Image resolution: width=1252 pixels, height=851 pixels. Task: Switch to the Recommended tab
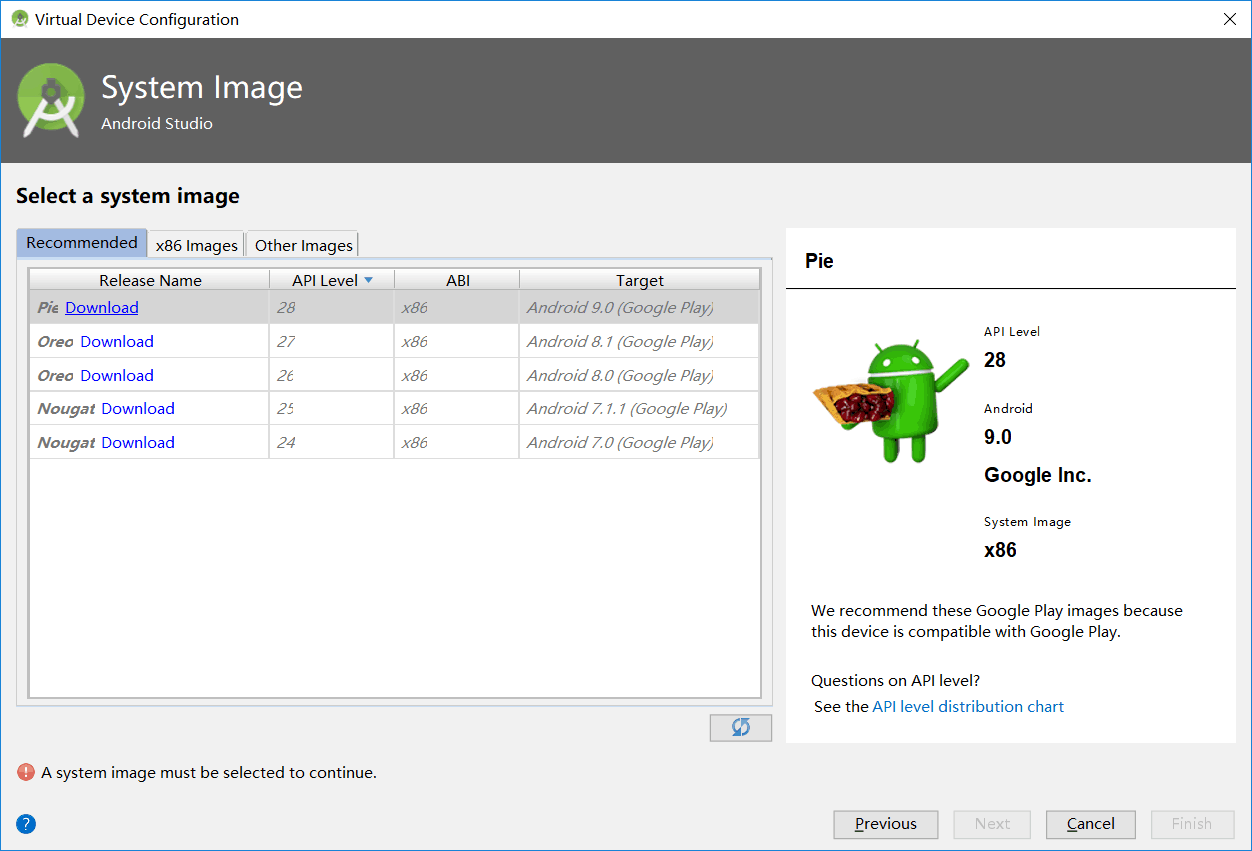point(82,243)
